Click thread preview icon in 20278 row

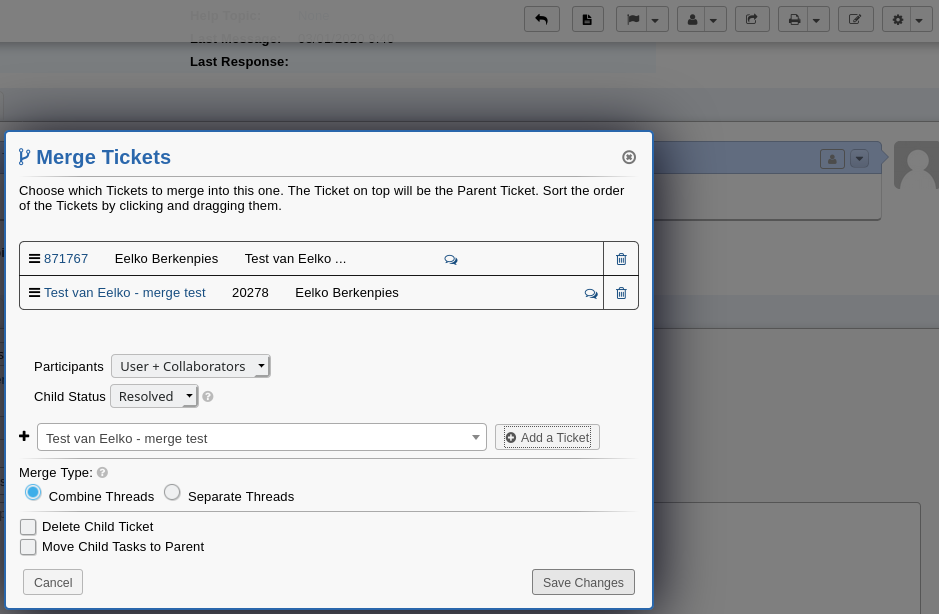pos(591,294)
